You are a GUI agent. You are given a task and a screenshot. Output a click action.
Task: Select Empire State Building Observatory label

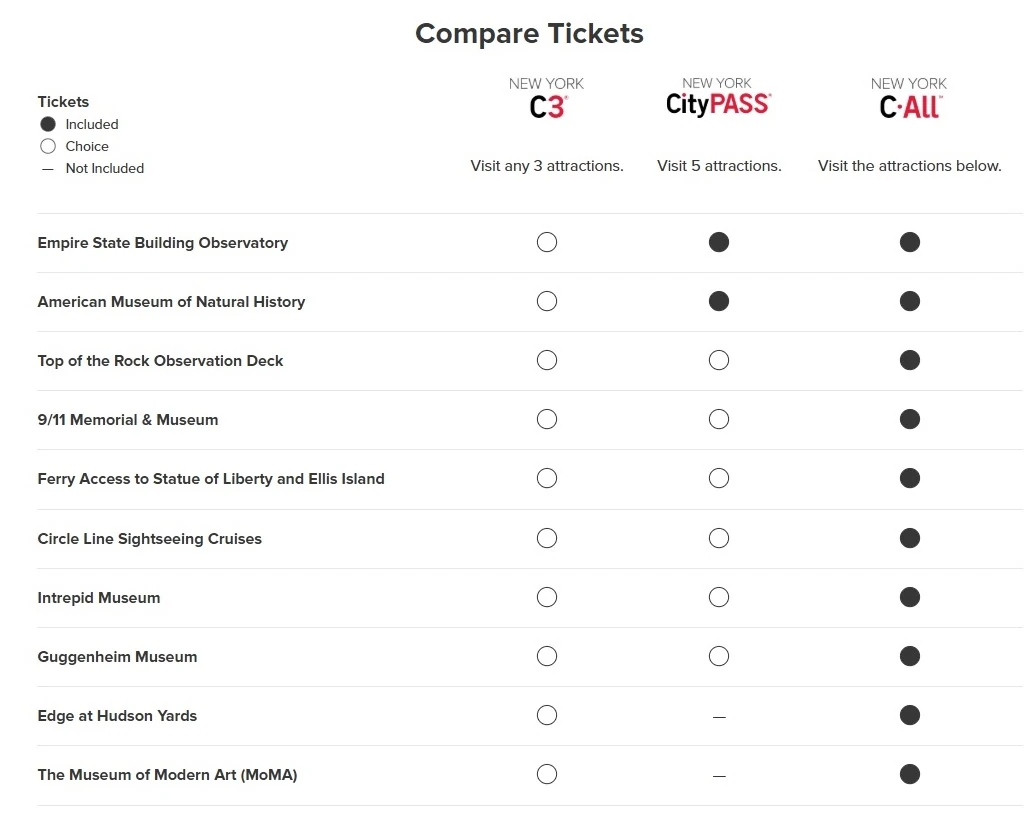163,243
